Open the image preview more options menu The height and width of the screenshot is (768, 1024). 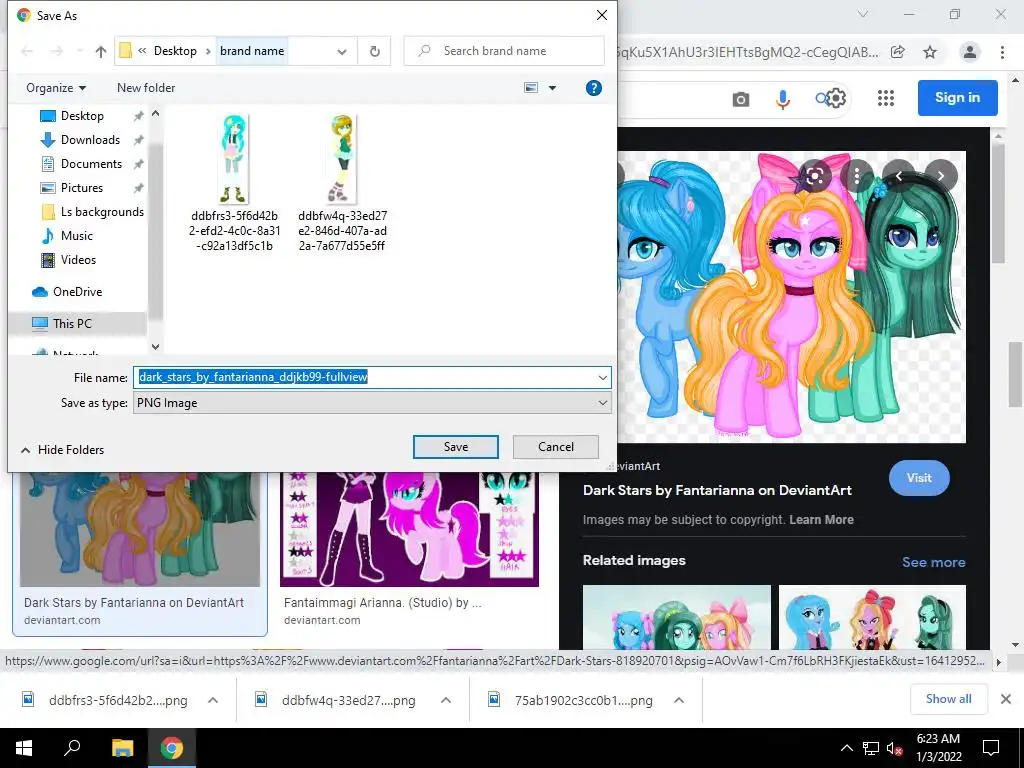(x=857, y=176)
